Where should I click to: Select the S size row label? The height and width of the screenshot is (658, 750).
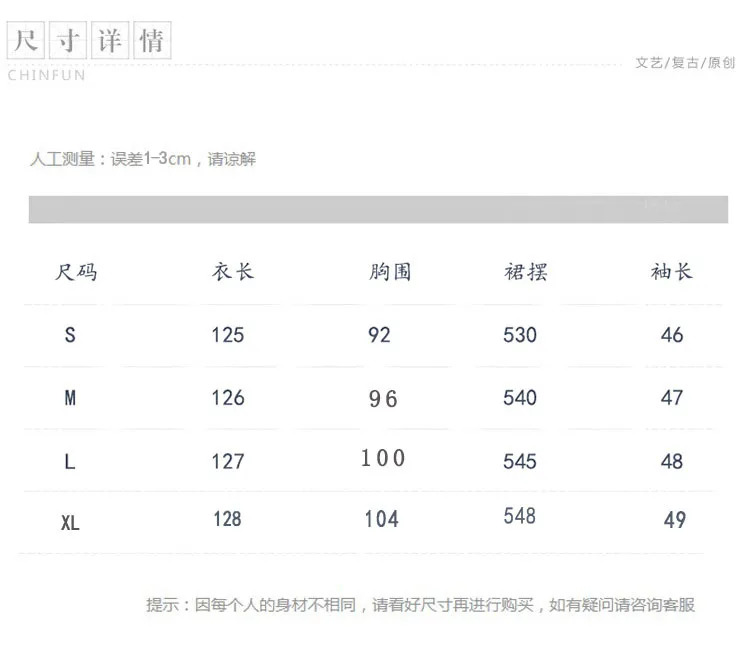click(x=70, y=335)
